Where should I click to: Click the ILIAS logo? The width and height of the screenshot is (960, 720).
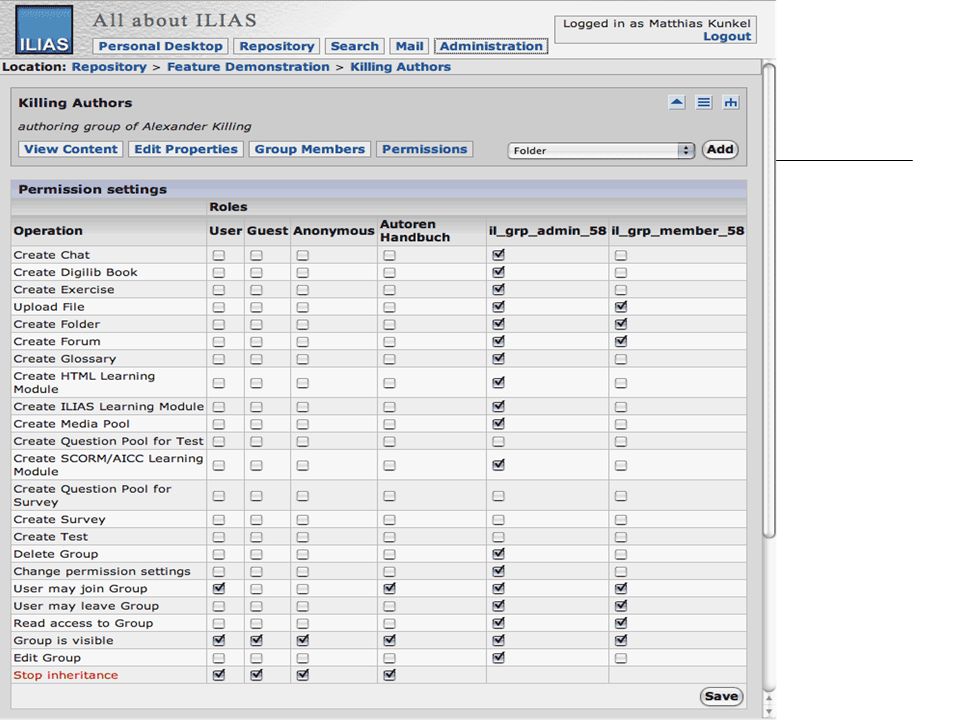44,30
